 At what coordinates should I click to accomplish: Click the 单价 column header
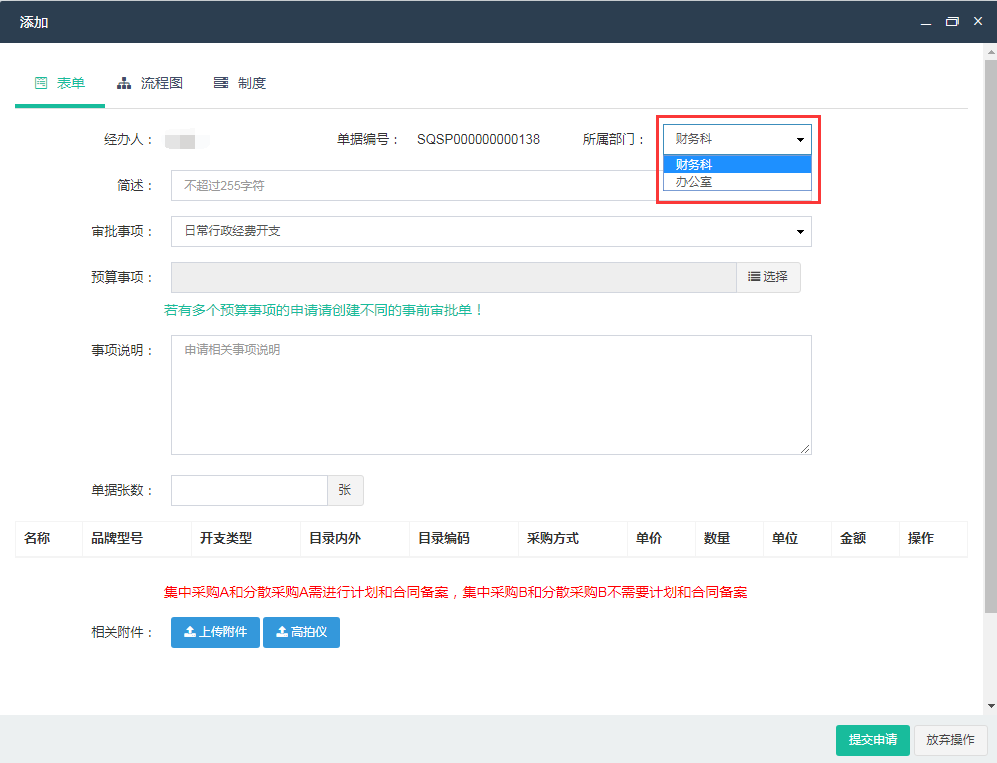[x=661, y=539]
